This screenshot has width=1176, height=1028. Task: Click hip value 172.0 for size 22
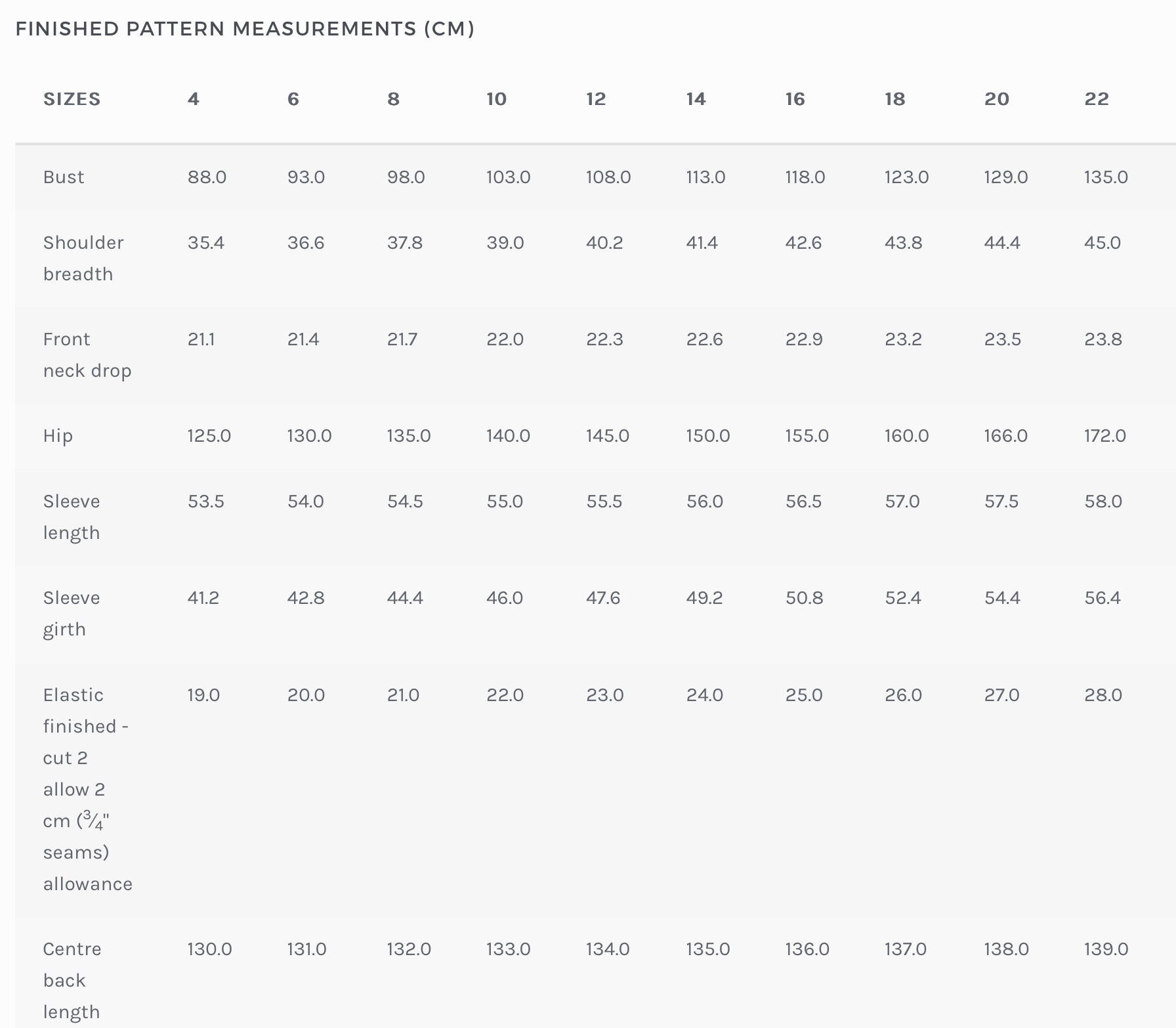coord(1105,436)
